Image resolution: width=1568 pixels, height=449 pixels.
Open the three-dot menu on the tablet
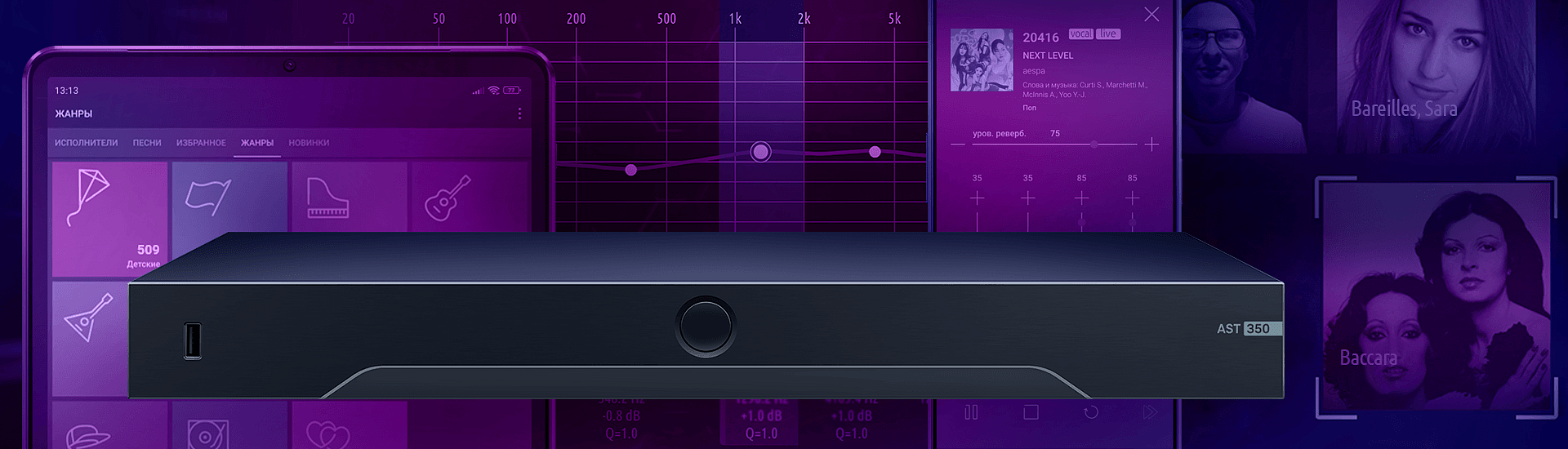click(x=519, y=114)
